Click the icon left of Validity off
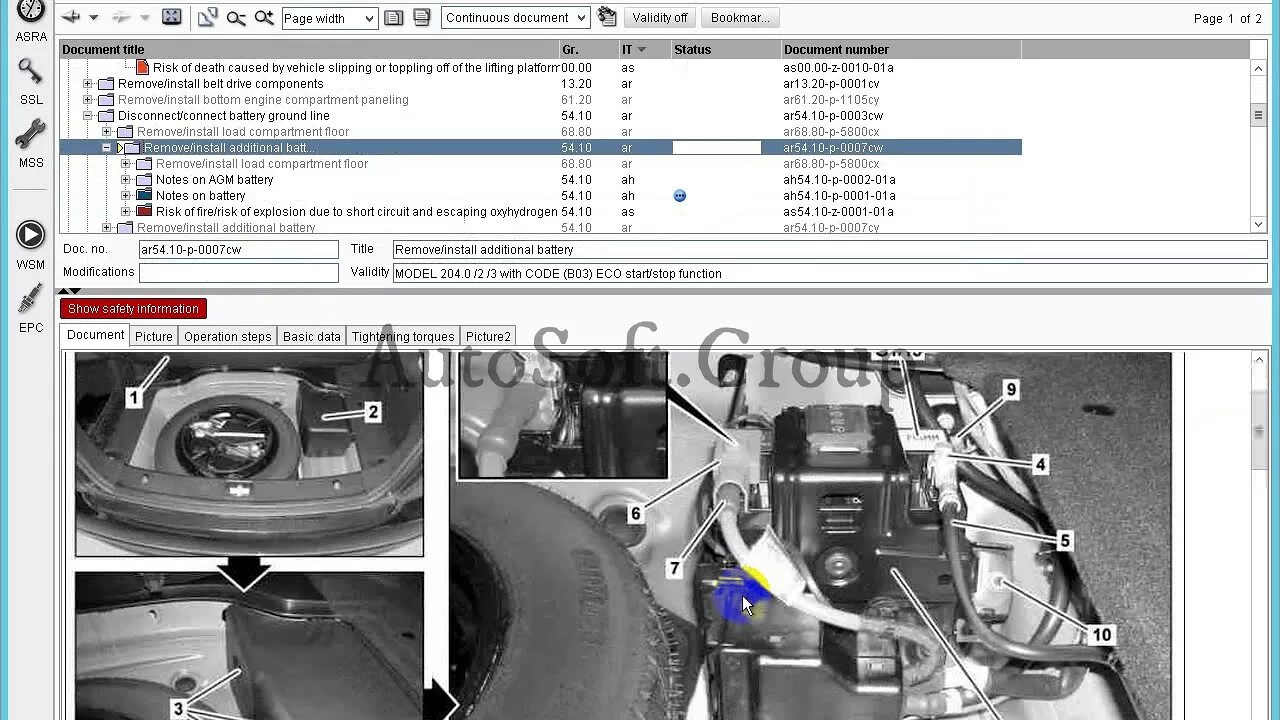Screen dimensions: 1280x720 (607, 17)
